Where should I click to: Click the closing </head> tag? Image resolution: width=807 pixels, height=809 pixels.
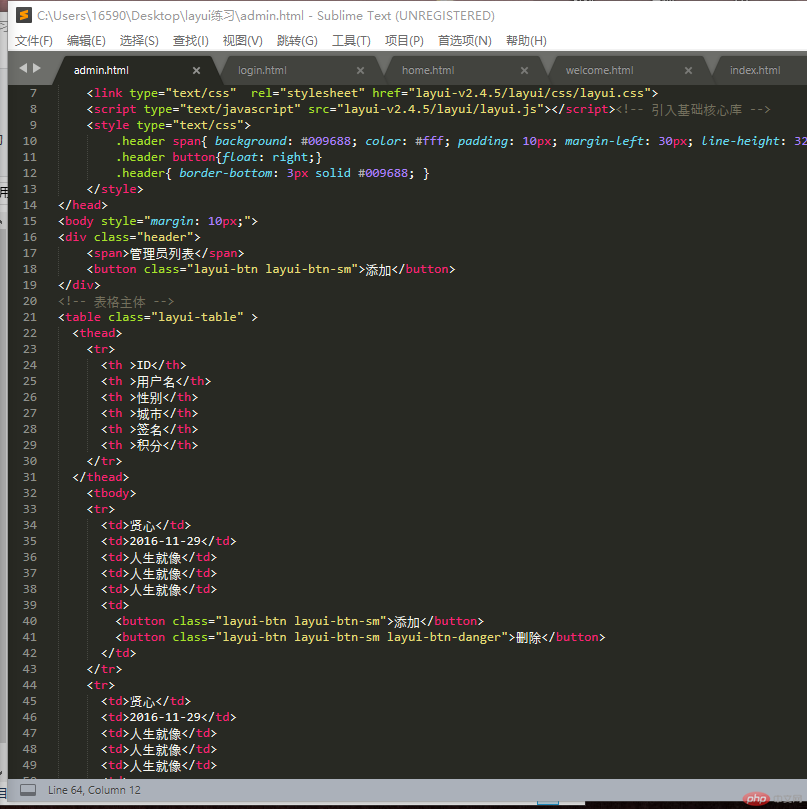83,205
